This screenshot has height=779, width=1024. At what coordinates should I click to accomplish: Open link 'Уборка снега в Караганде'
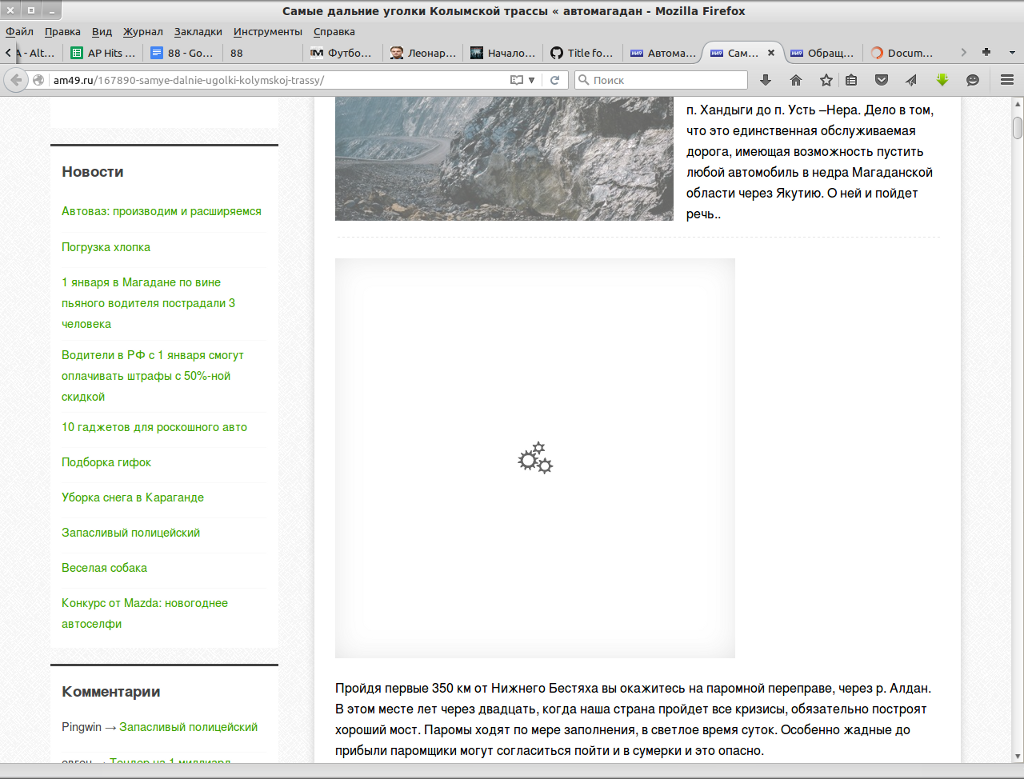tap(133, 497)
